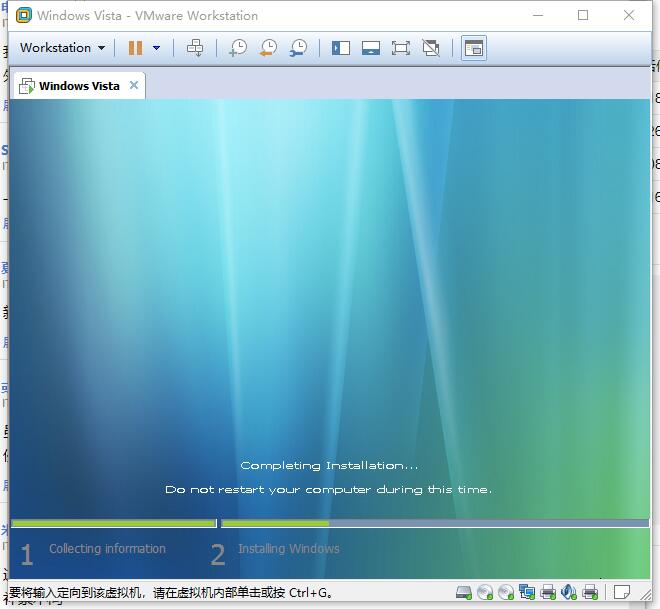Minimize the VMware Workstation window
Viewport: 660px width, 609px height.
(x=538, y=15)
